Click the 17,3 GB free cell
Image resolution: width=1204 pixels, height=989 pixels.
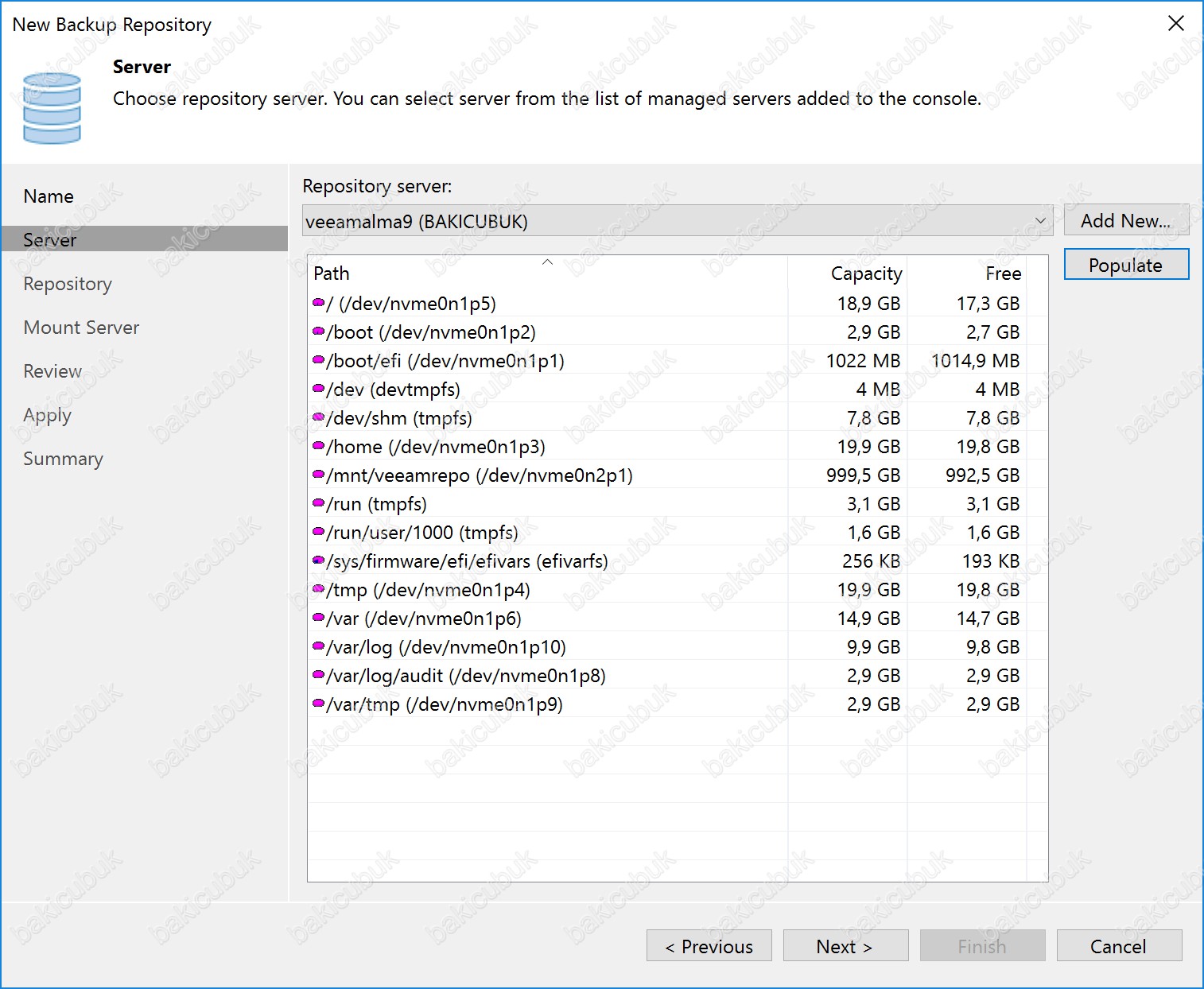coord(988,304)
